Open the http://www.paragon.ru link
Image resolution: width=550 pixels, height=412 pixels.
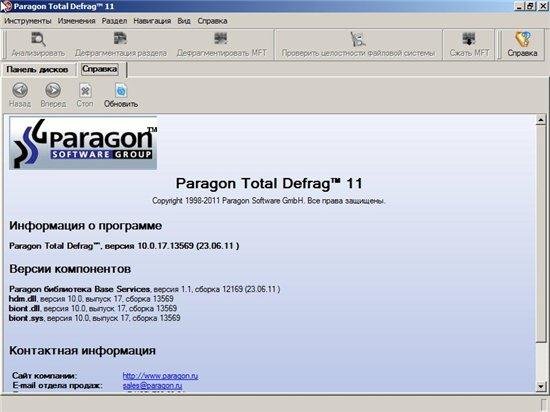(x=160, y=376)
